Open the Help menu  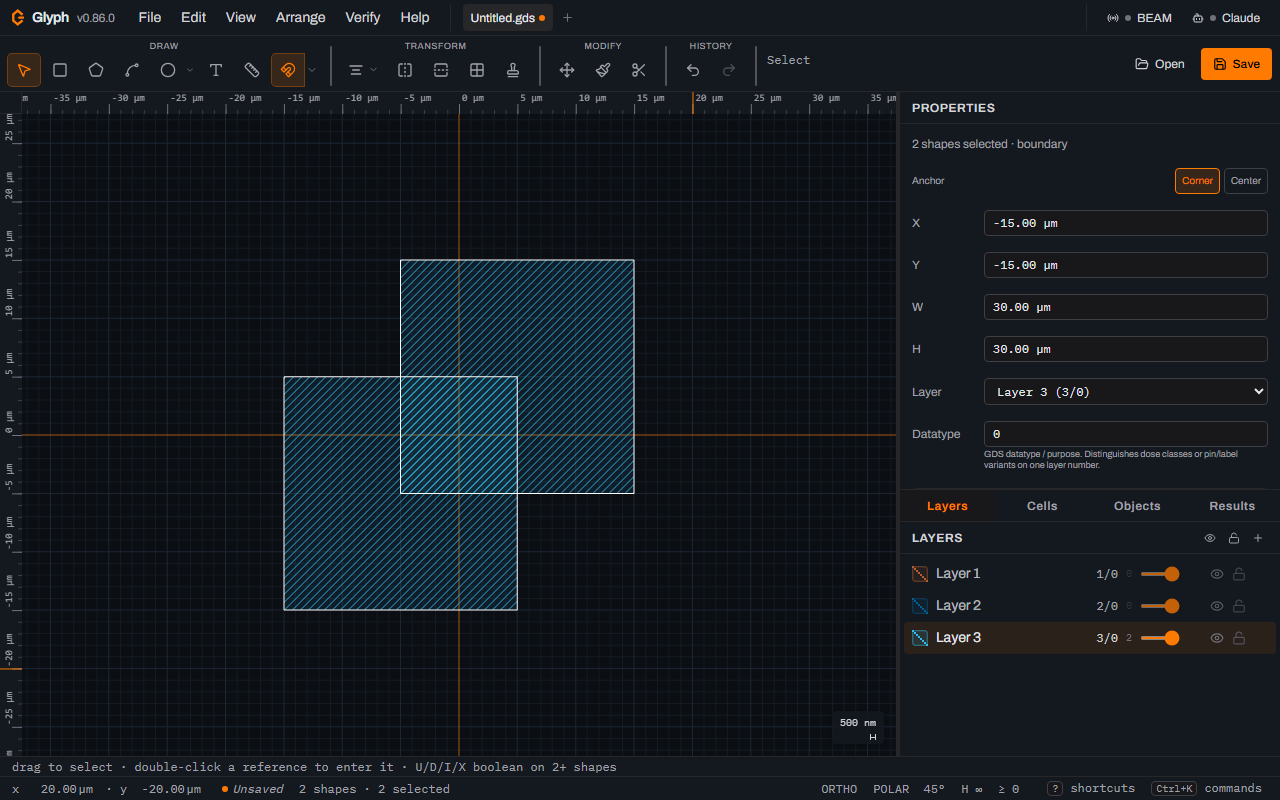pos(415,18)
